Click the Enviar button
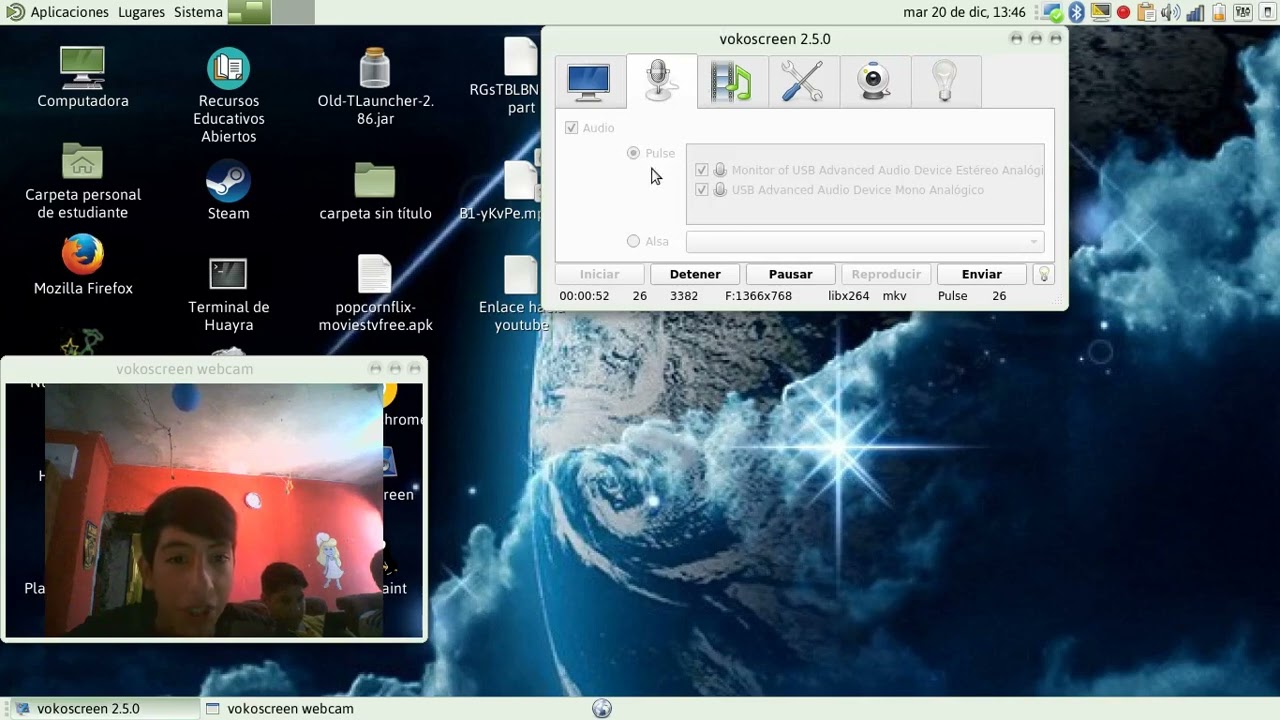This screenshot has width=1280, height=720. point(981,274)
